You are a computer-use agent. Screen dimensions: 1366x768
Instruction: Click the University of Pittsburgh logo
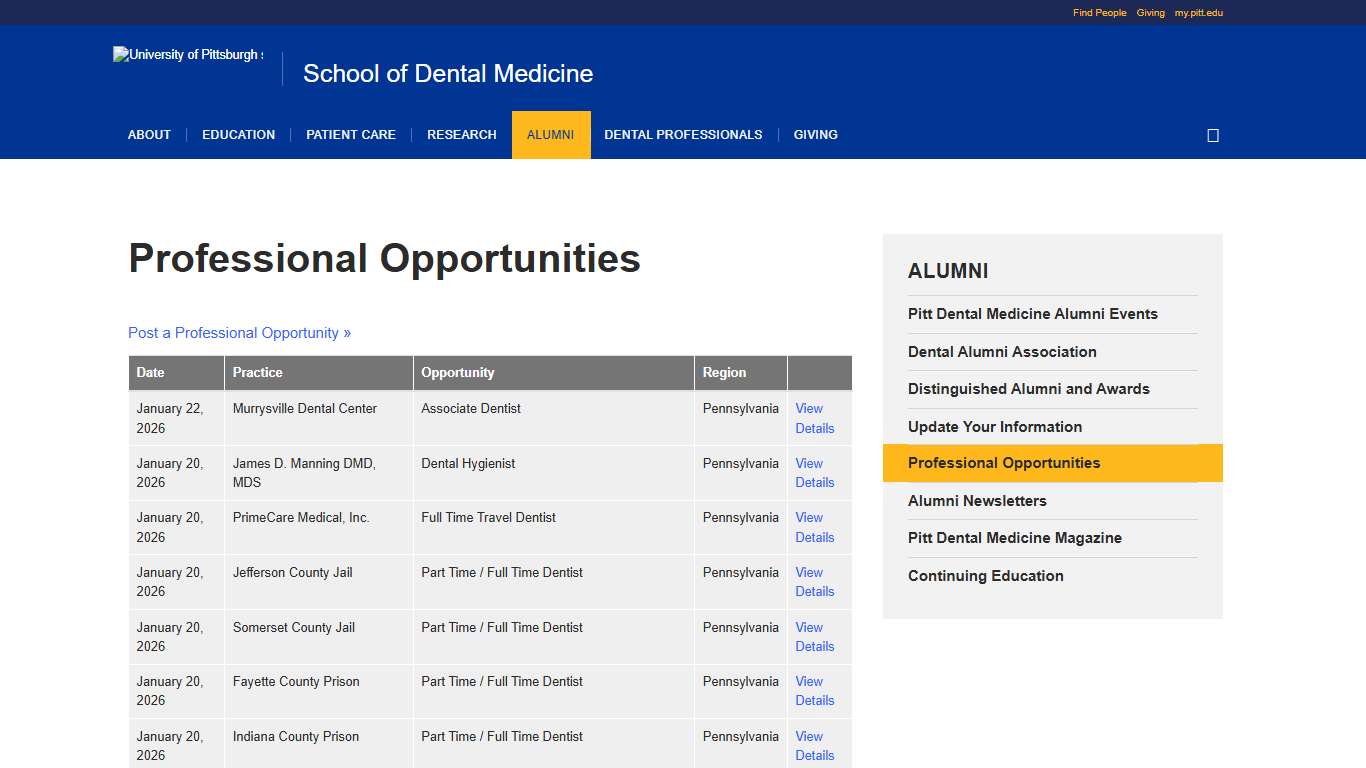tap(187, 54)
